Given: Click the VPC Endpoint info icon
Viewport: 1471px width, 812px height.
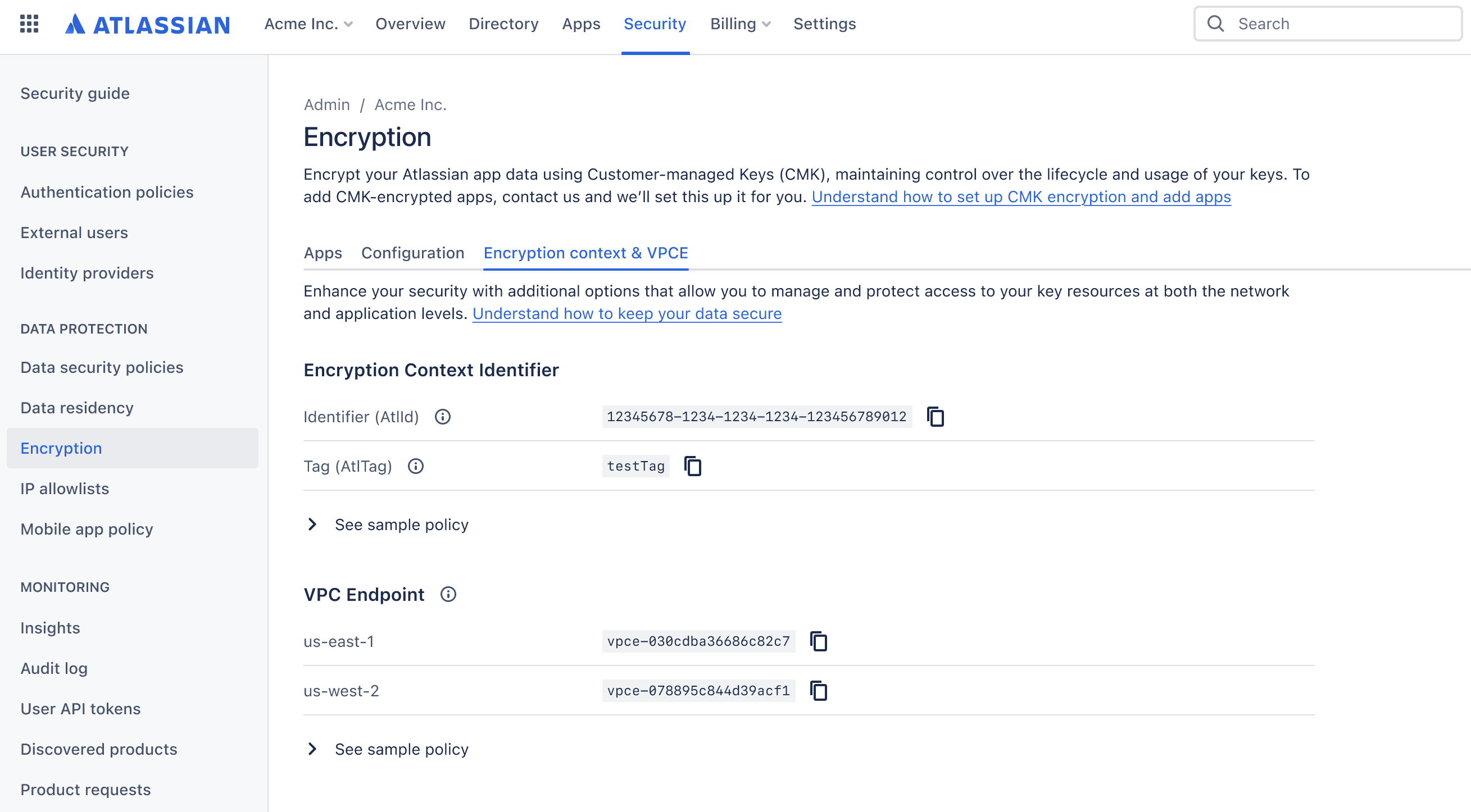Looking at the screenshot, I should pyautogui.click(x=448, y=595).
